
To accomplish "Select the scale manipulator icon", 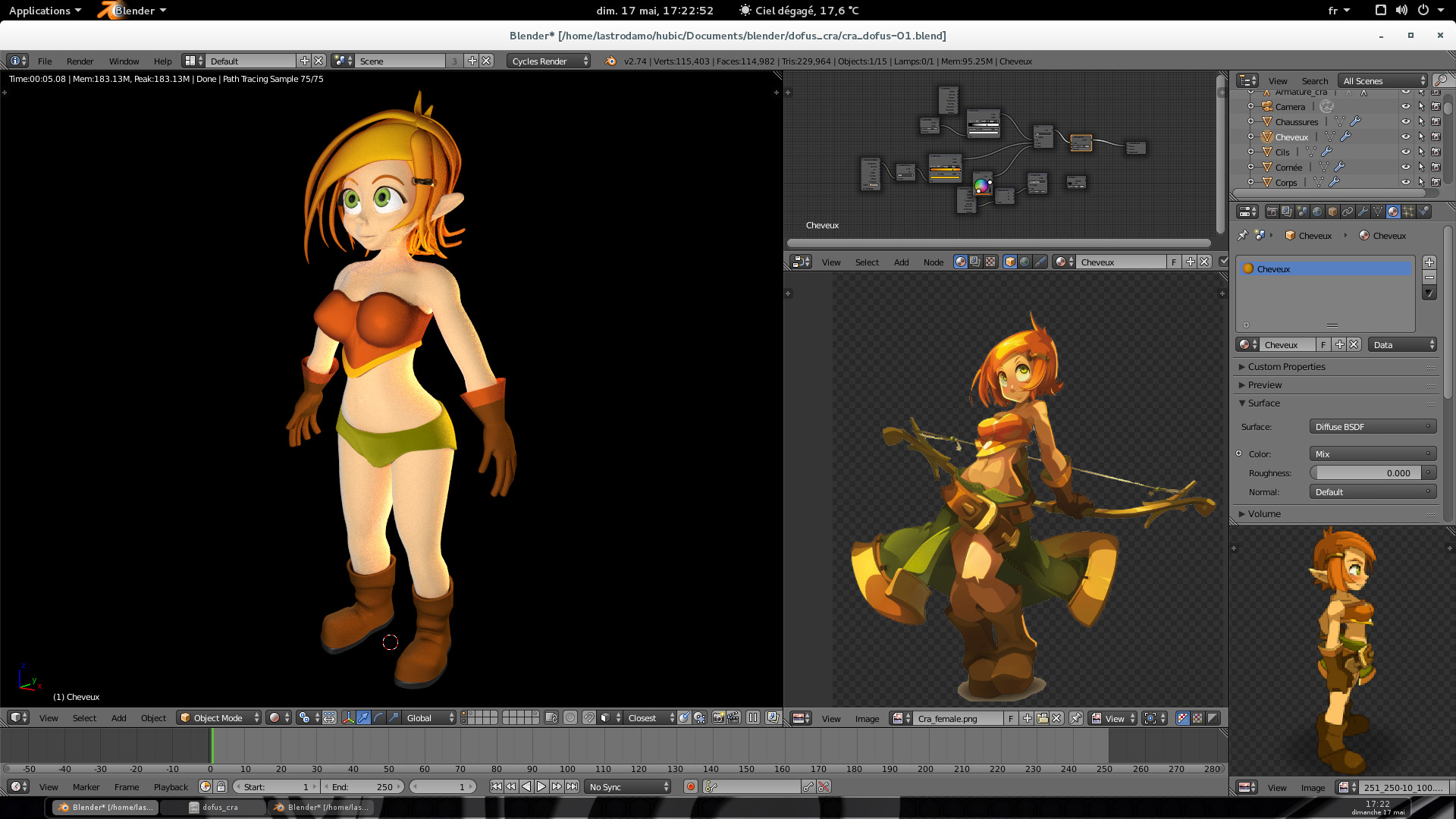I will pos(393,717).
